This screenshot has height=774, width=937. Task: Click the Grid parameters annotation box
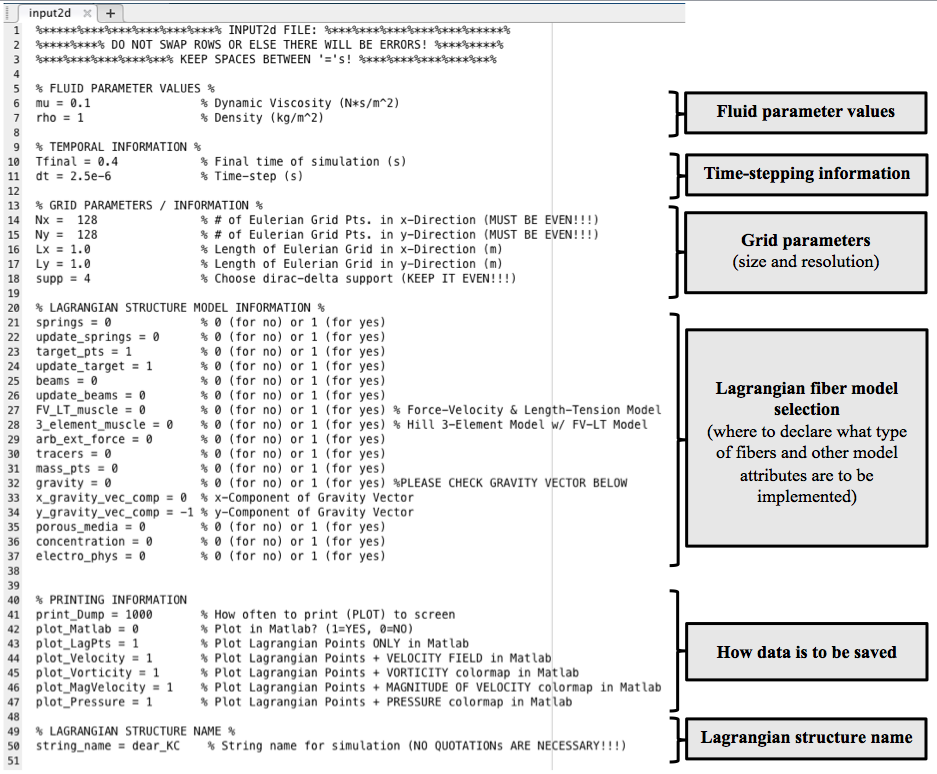(x=805, y=251)
